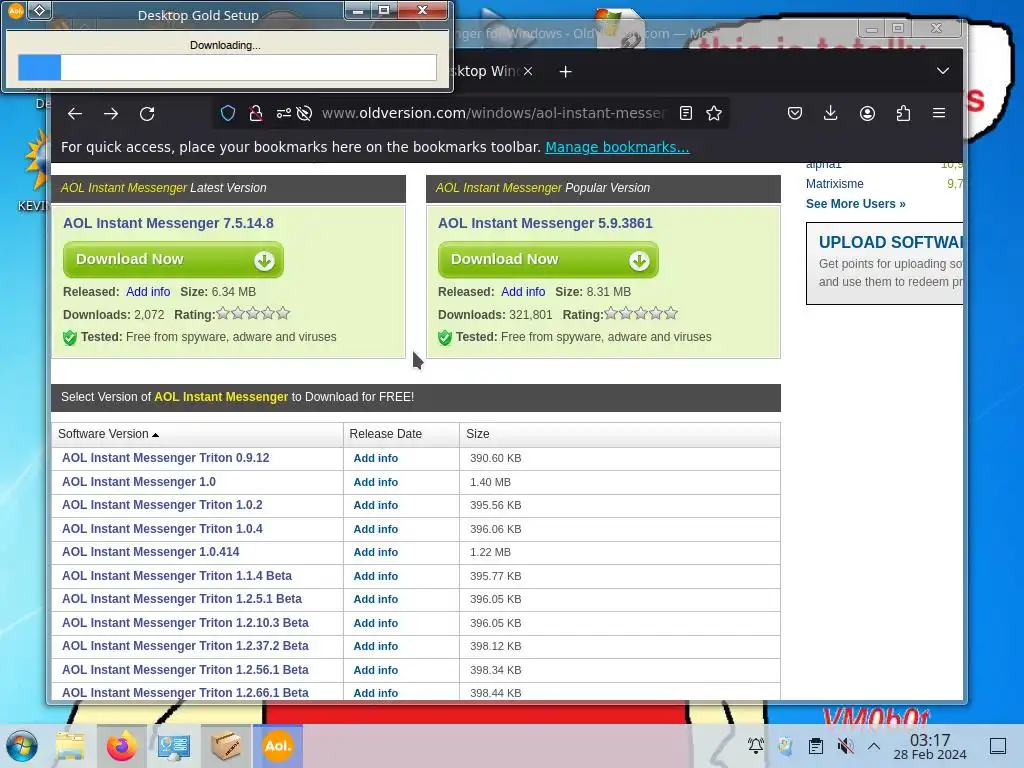
Task: Open AOL Instant Messenger 5.9.3861 title link
Action: 545,223
